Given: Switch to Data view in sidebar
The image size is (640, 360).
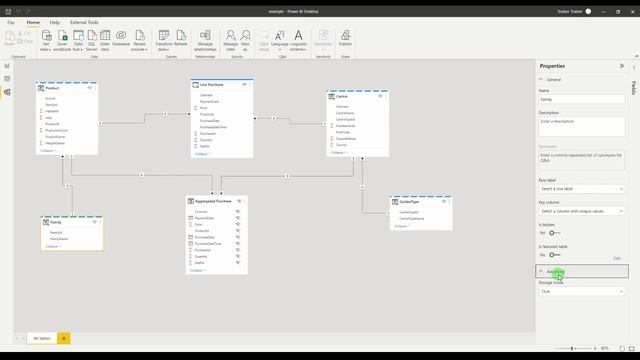Looking at the screenshot, I should click(x=7, y=78).
